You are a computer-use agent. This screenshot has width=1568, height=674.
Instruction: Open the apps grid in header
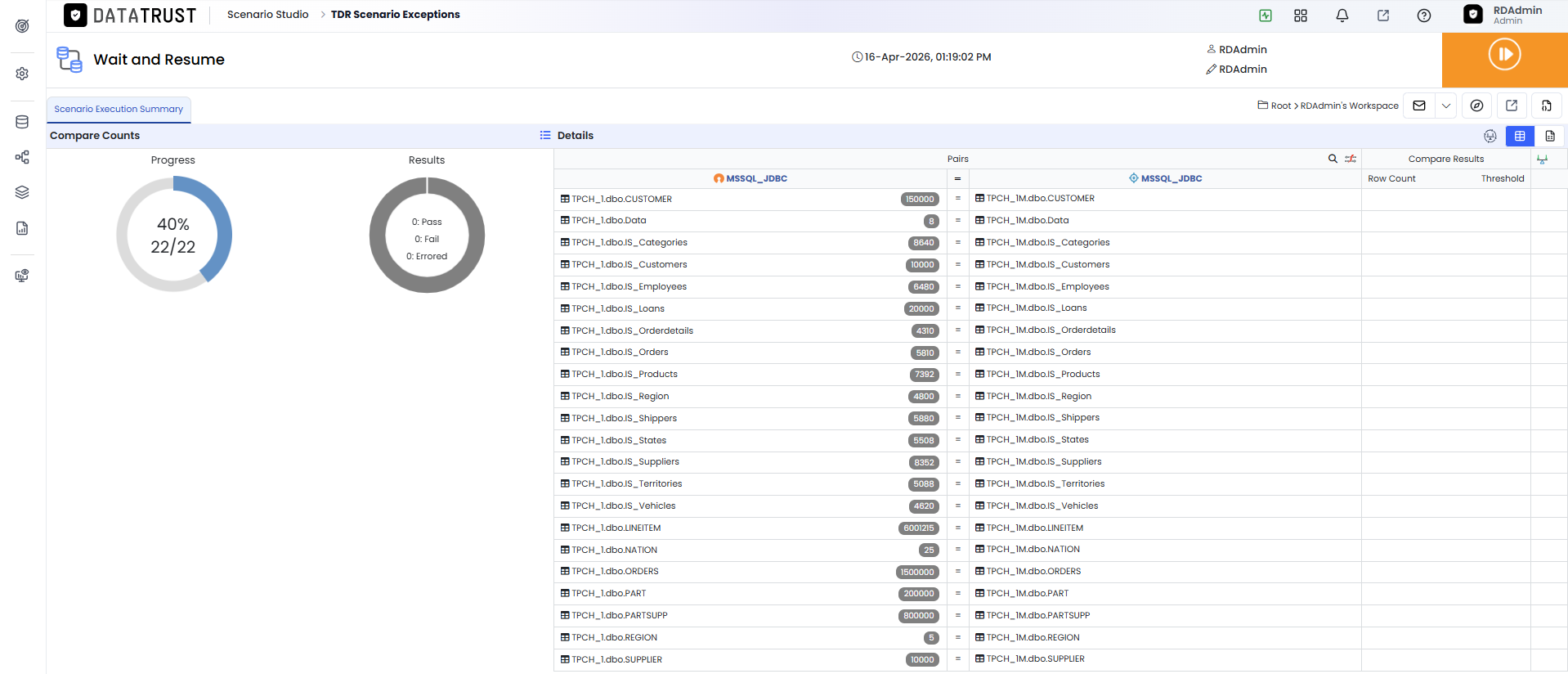click(x=1301, y=16)
